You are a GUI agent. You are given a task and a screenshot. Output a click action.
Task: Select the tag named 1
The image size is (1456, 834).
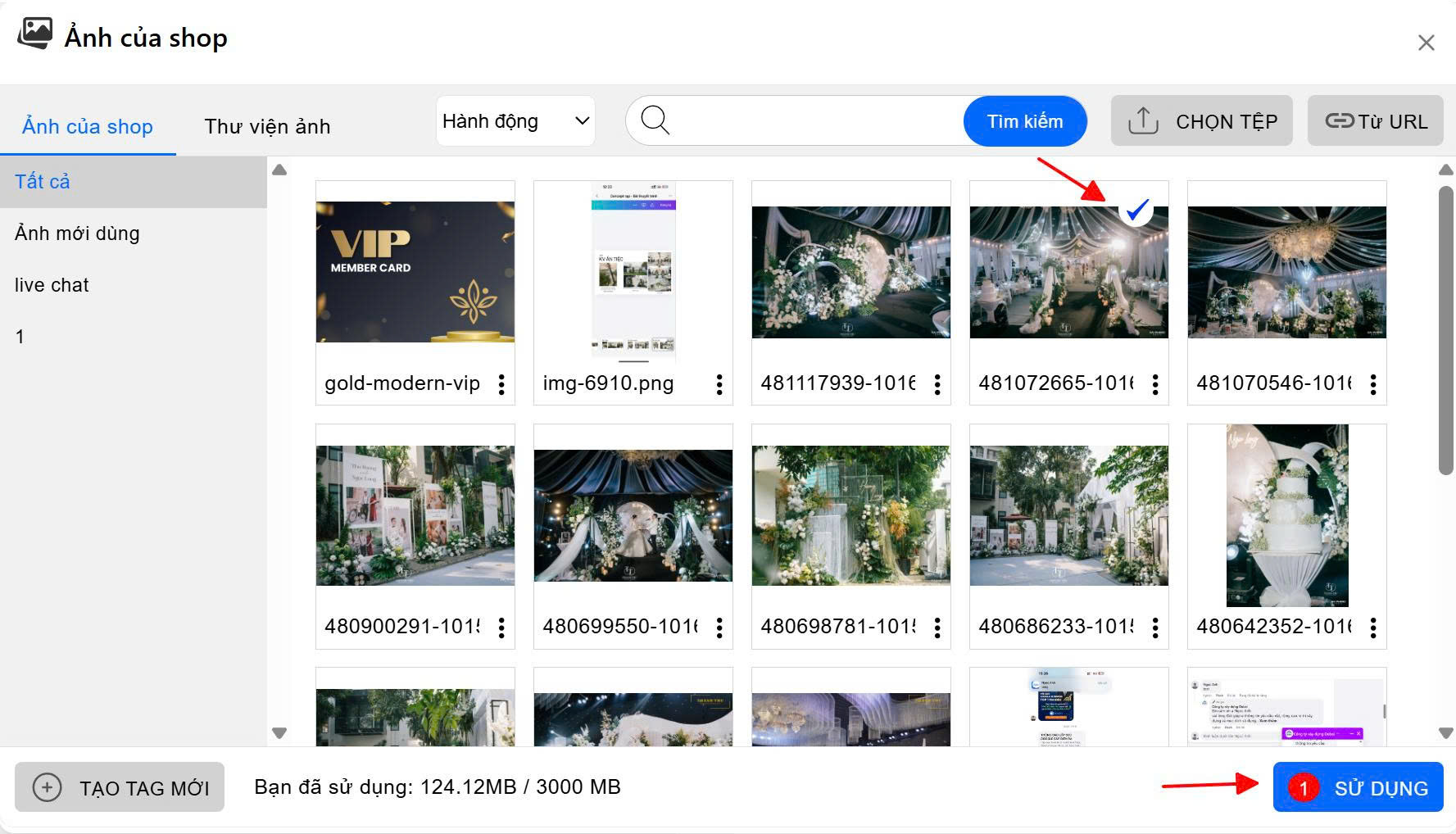click(x=134, y=337)
